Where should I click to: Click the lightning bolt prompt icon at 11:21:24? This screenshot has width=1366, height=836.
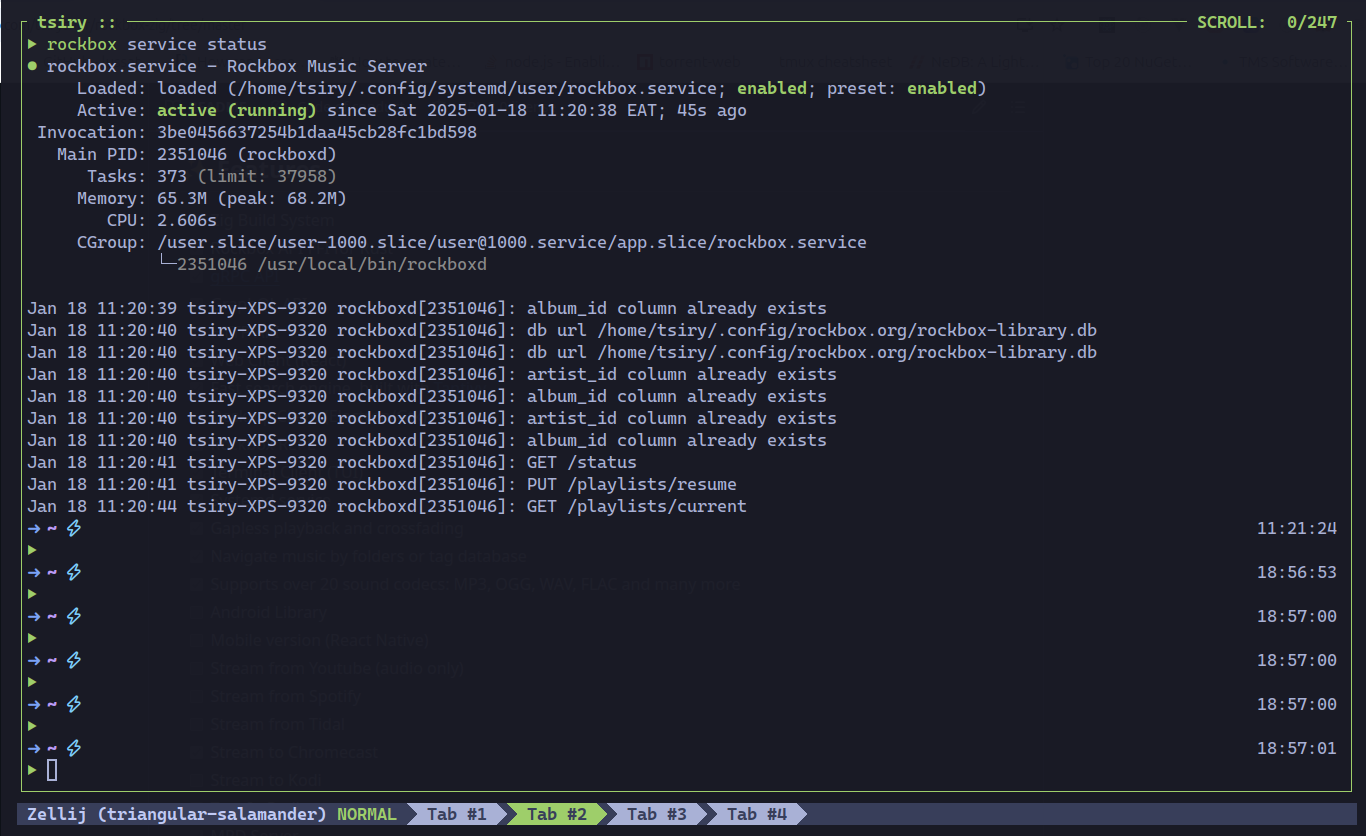[72, 528]
